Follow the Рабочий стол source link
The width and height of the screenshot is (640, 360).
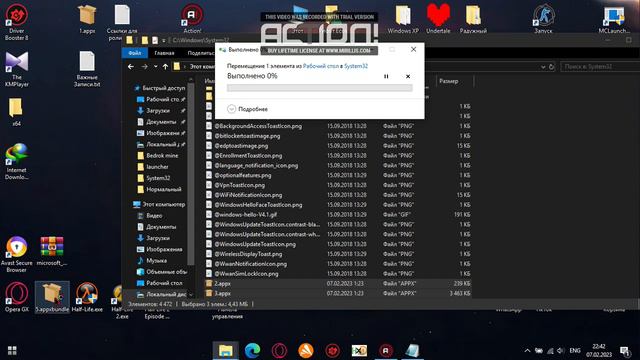point(321,66)
